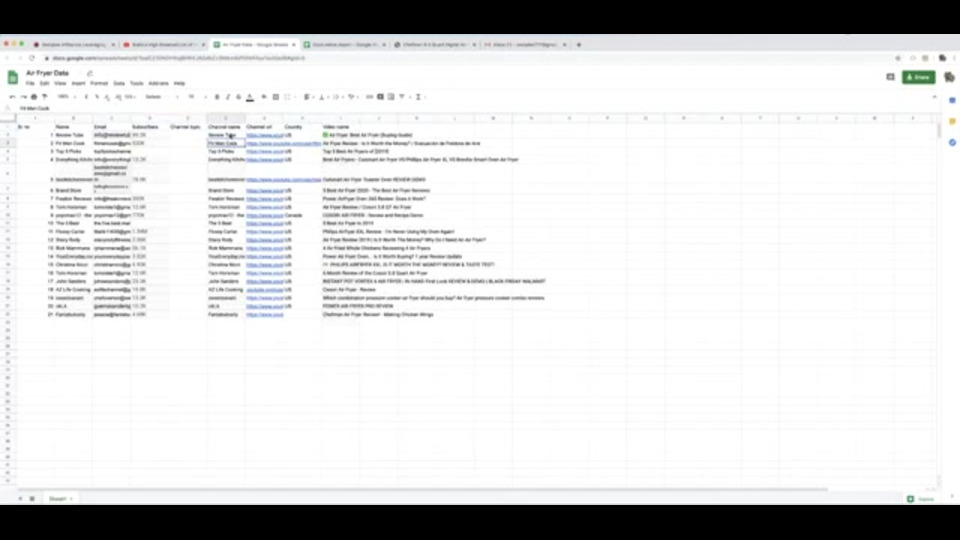The image size is (960, 540).
Task: Toggle italic formatting
Action: tap(228, 97)
